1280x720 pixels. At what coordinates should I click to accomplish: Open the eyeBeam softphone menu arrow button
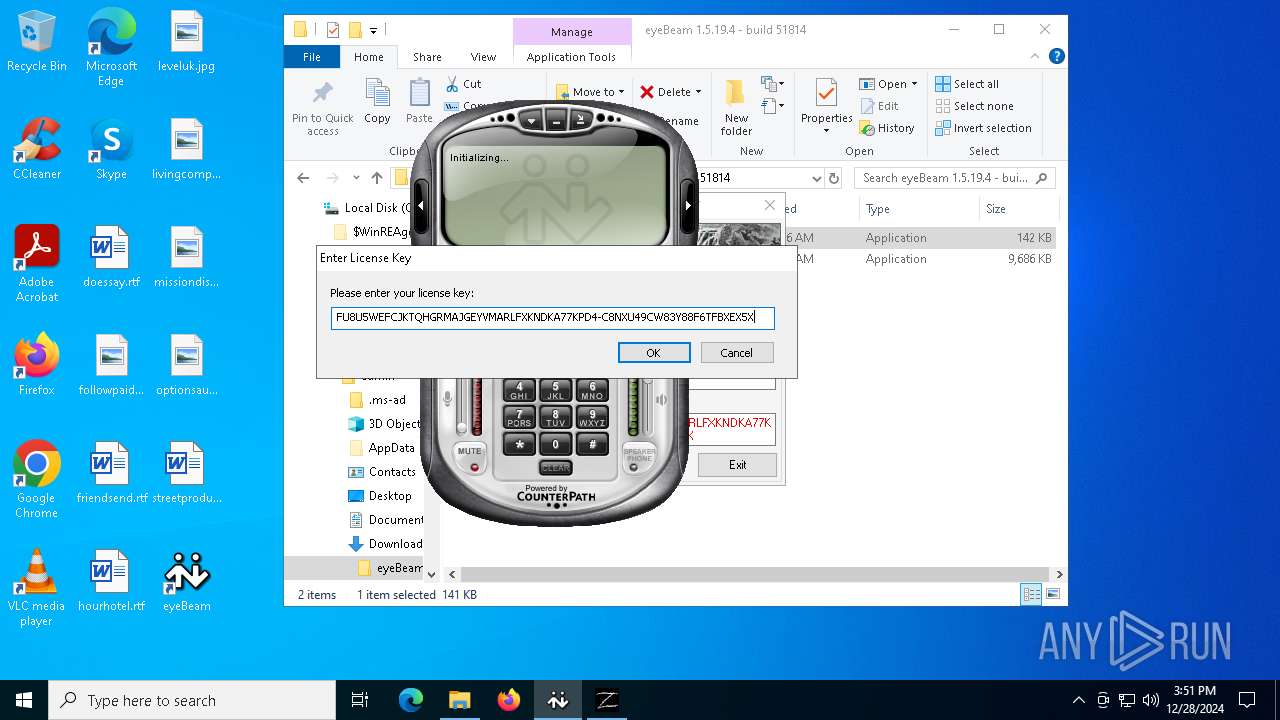(x=532, y=121)
